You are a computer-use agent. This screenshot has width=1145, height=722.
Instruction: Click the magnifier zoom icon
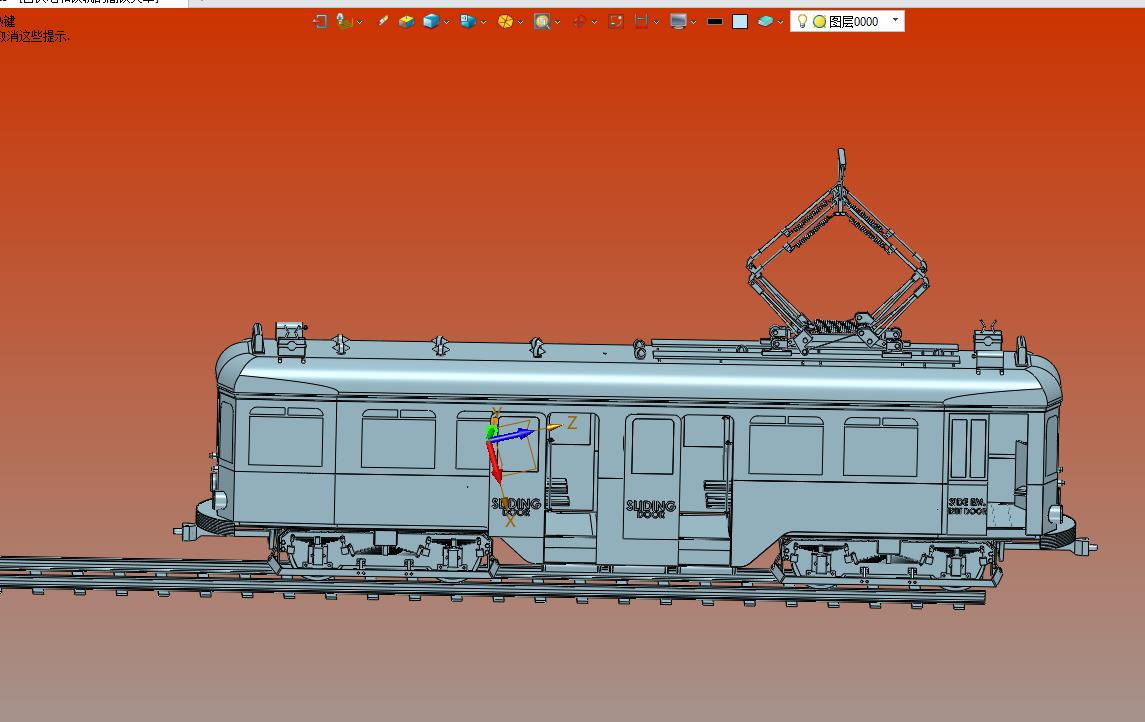click(542, 21)
